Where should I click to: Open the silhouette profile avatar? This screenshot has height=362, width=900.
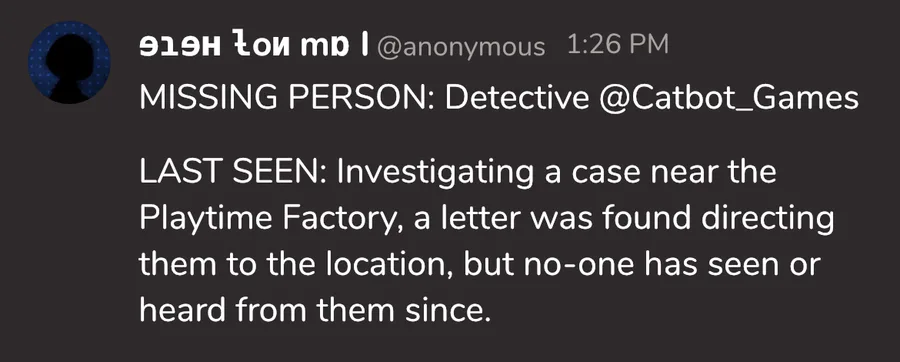pos(69,63)
